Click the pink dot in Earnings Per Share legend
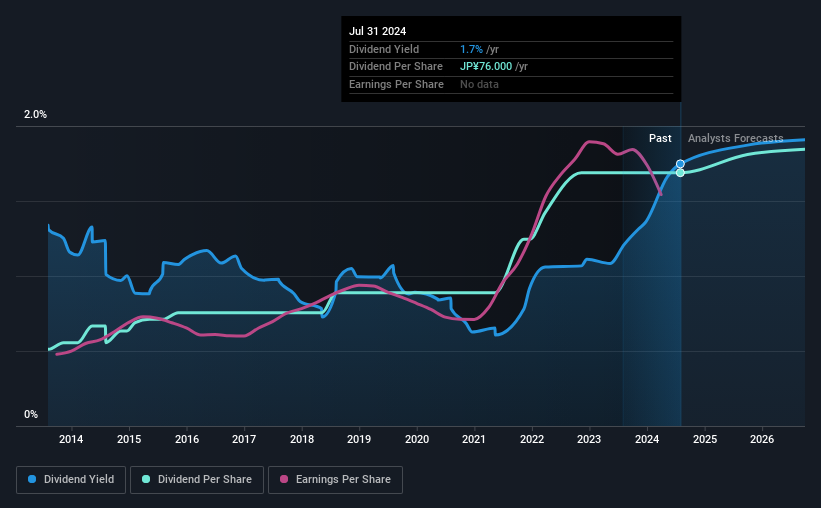The height and width of the screenshot is (508, 821). coord(284,479)
